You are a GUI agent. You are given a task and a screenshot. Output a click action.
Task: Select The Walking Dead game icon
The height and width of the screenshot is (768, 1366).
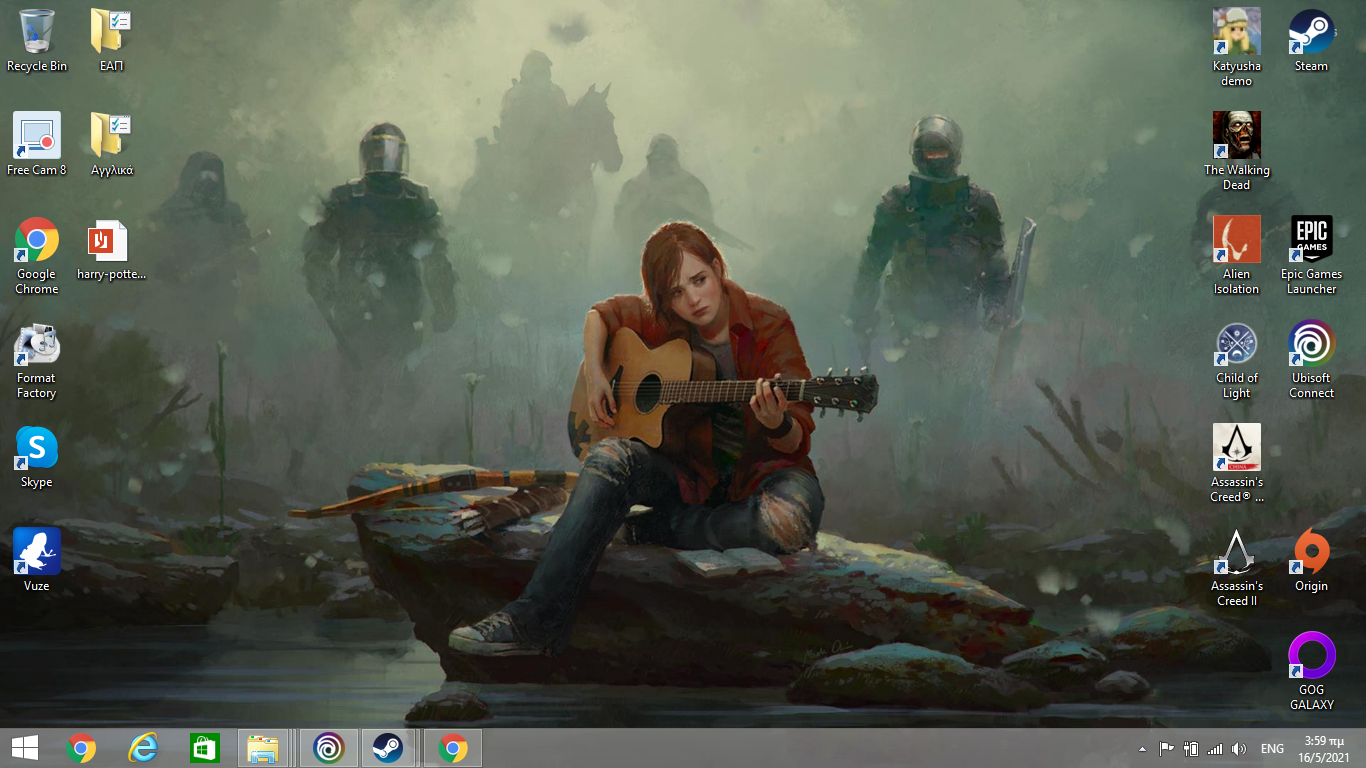[1237, 151]
